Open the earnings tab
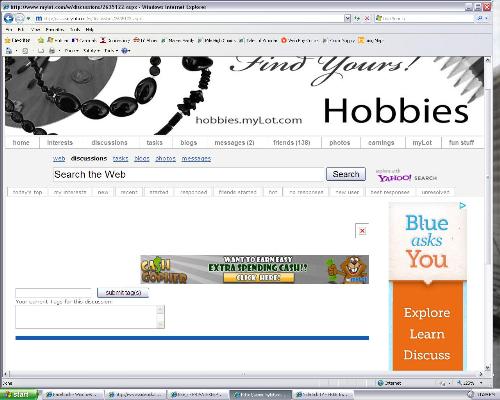Screen dimensions: 500x400 (381, 143)
